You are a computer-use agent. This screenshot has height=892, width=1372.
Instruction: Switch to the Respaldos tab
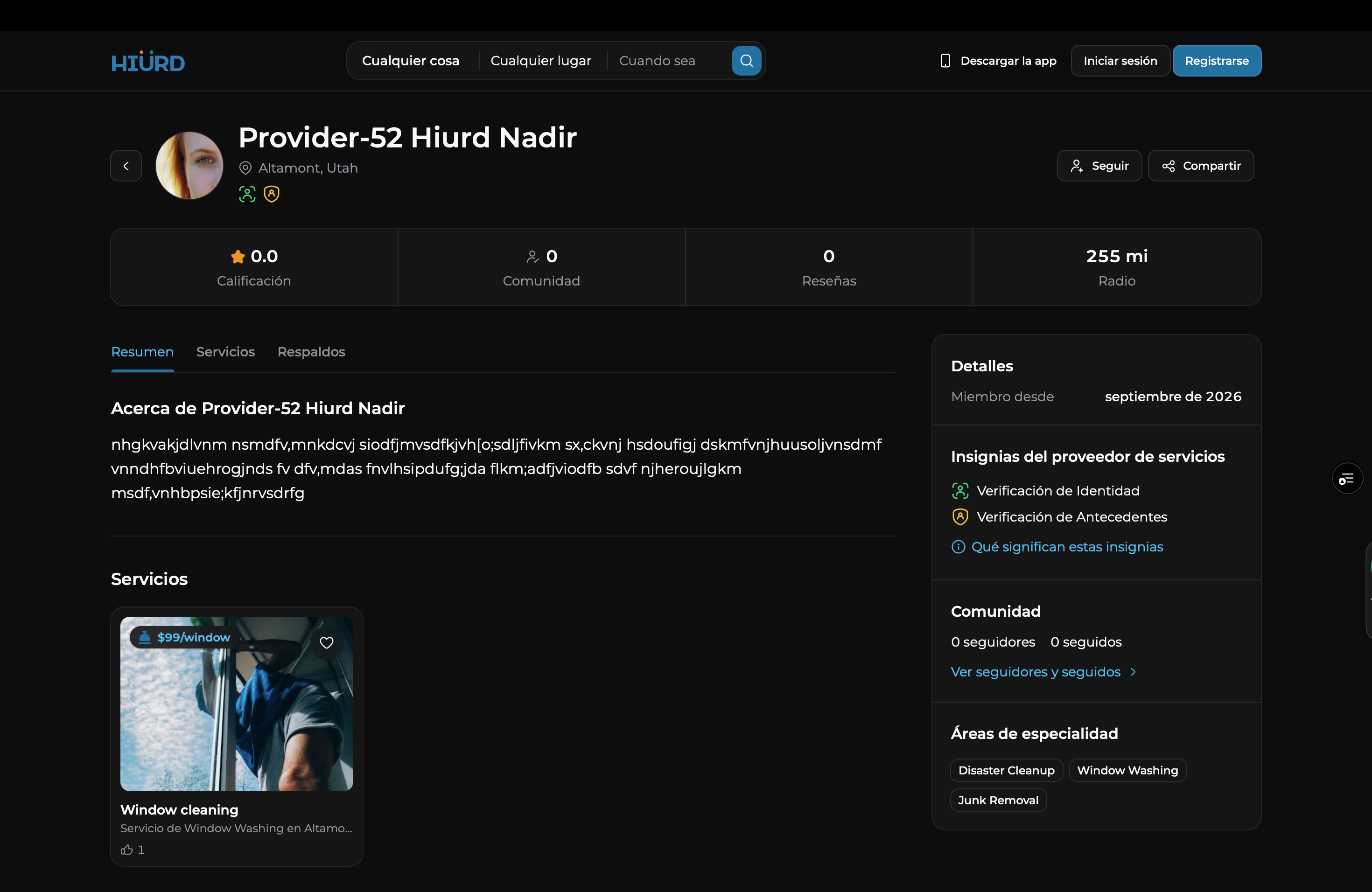(311, 351)
